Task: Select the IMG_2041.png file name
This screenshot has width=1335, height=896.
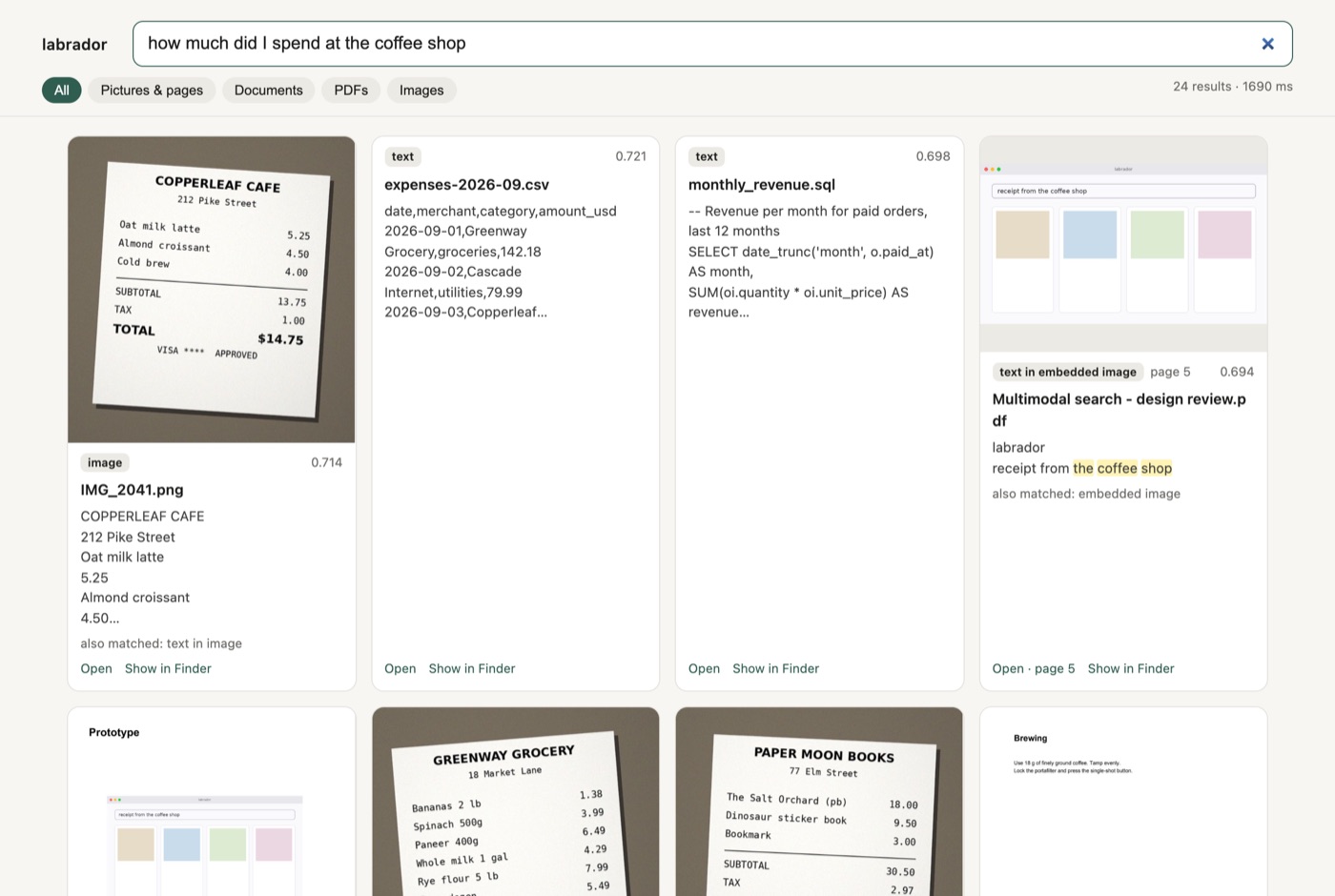Action: click(x=132, y=490)
